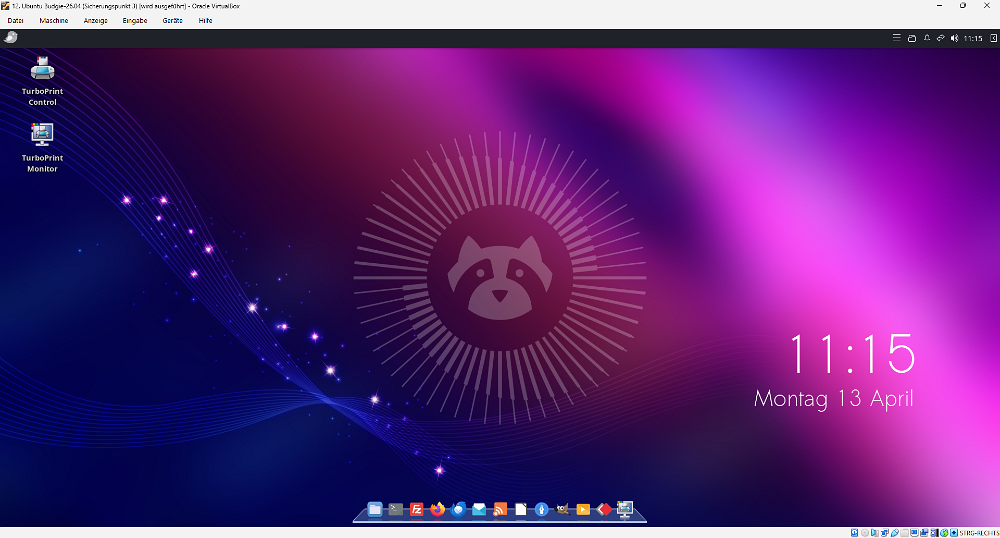The height and width of the screenshot is (538, 1000).
Task: Launch GIMP from the dock
Action: [x=563, y=510]
